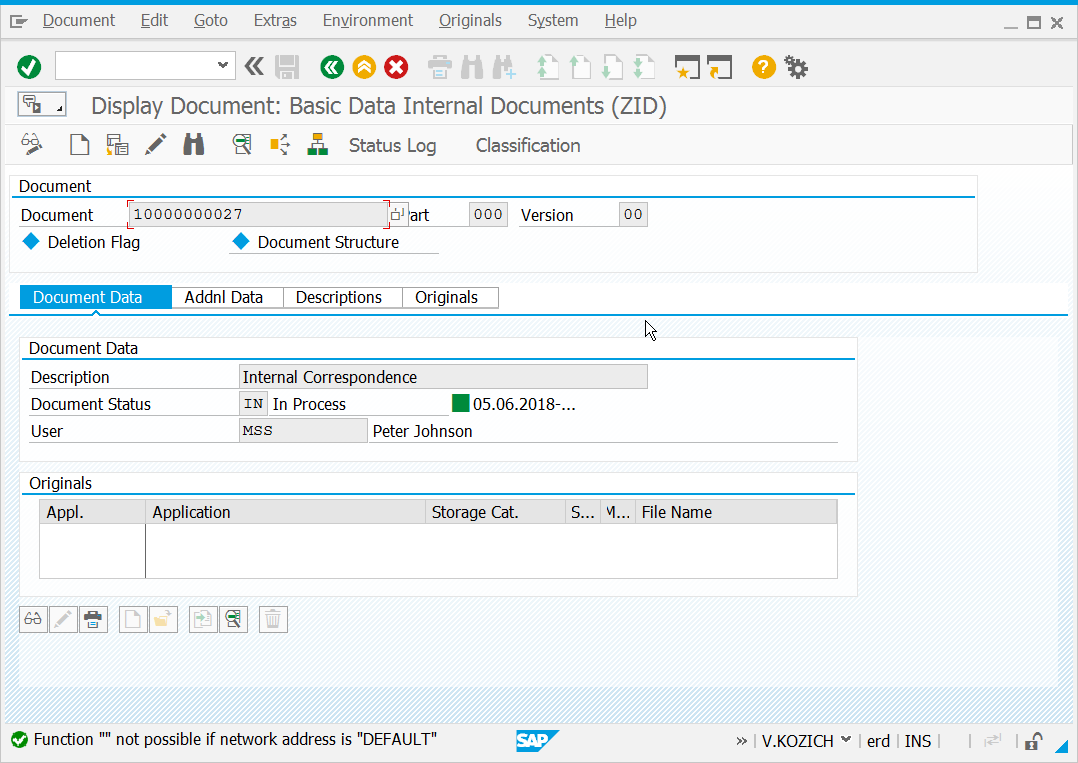Viewport: 1078px width, 763px height.
Task: Create new session window icon
Action: pyautogui.click(x=687, y=67)
